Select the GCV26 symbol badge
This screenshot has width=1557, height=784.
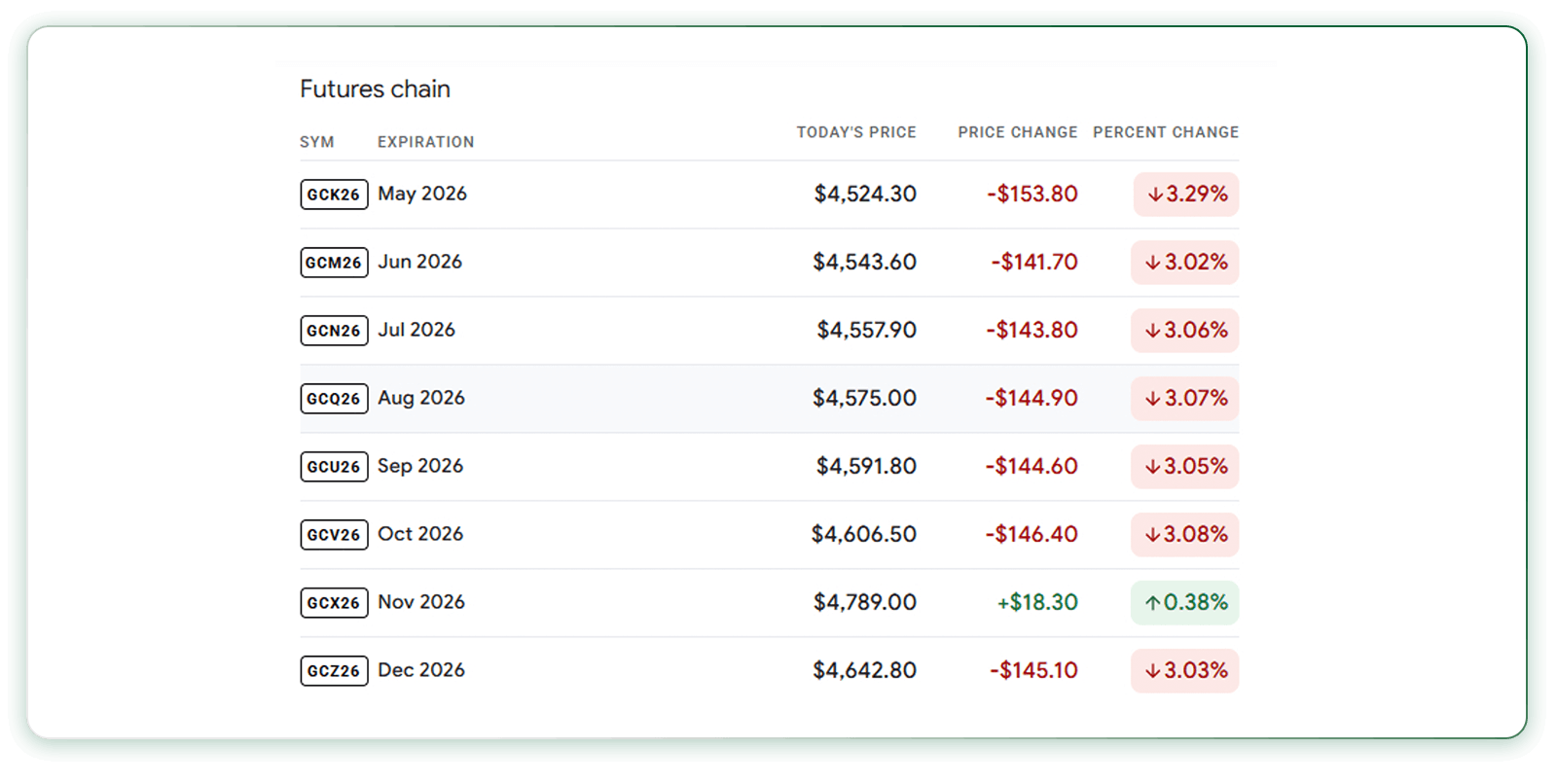[x=334, y=535]
